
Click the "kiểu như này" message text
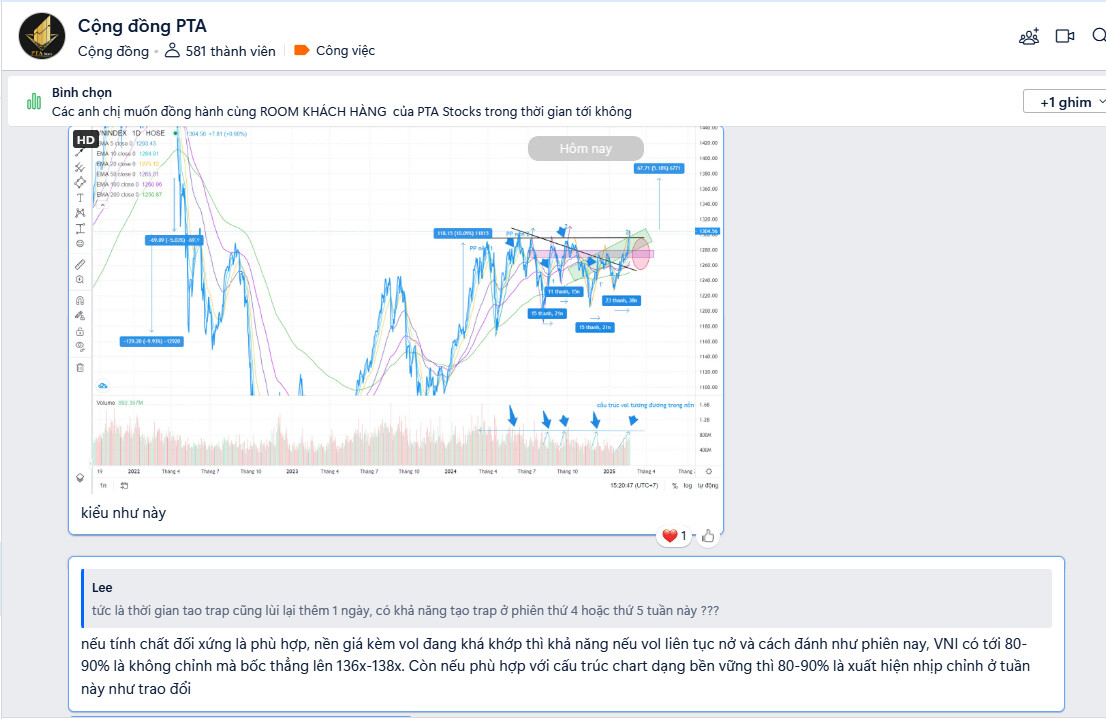tap(124, 513)
